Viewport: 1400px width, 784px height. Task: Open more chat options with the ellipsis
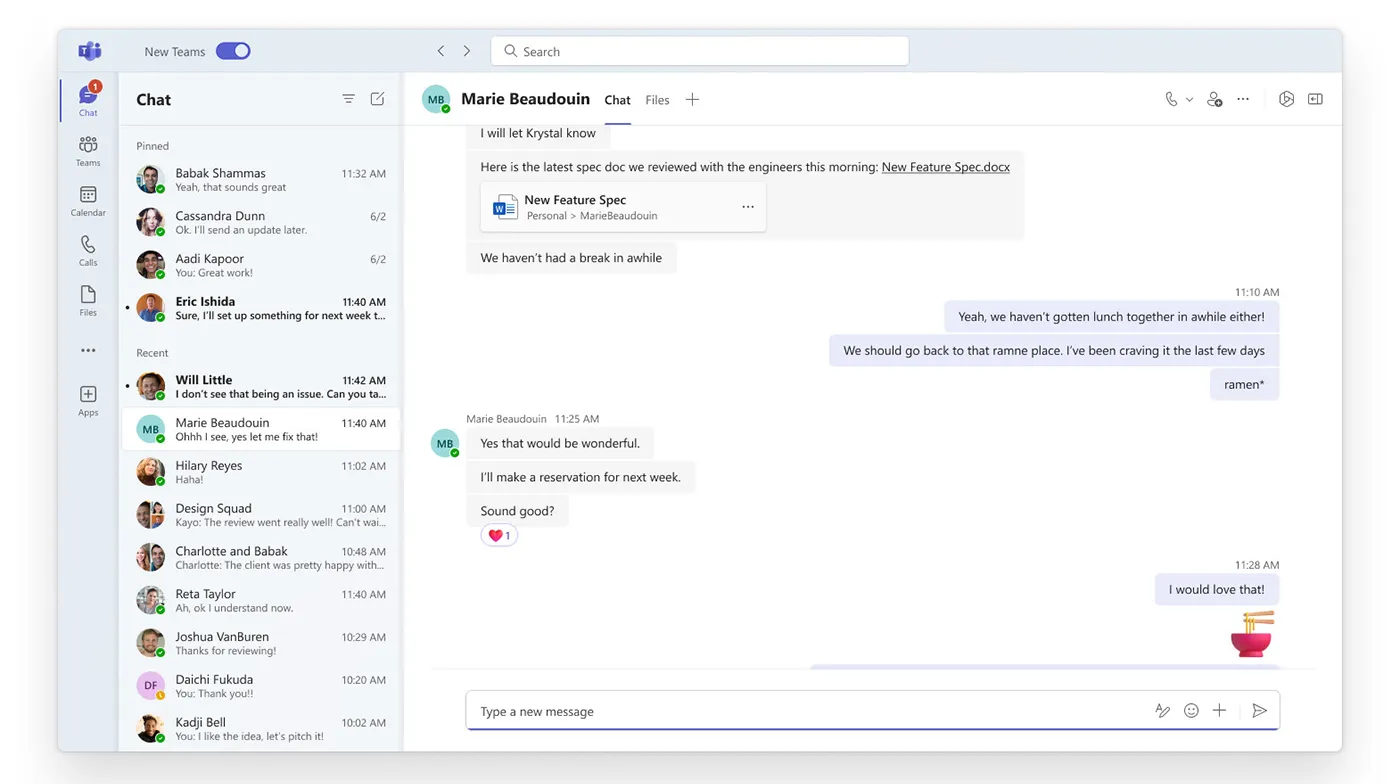1243,99
